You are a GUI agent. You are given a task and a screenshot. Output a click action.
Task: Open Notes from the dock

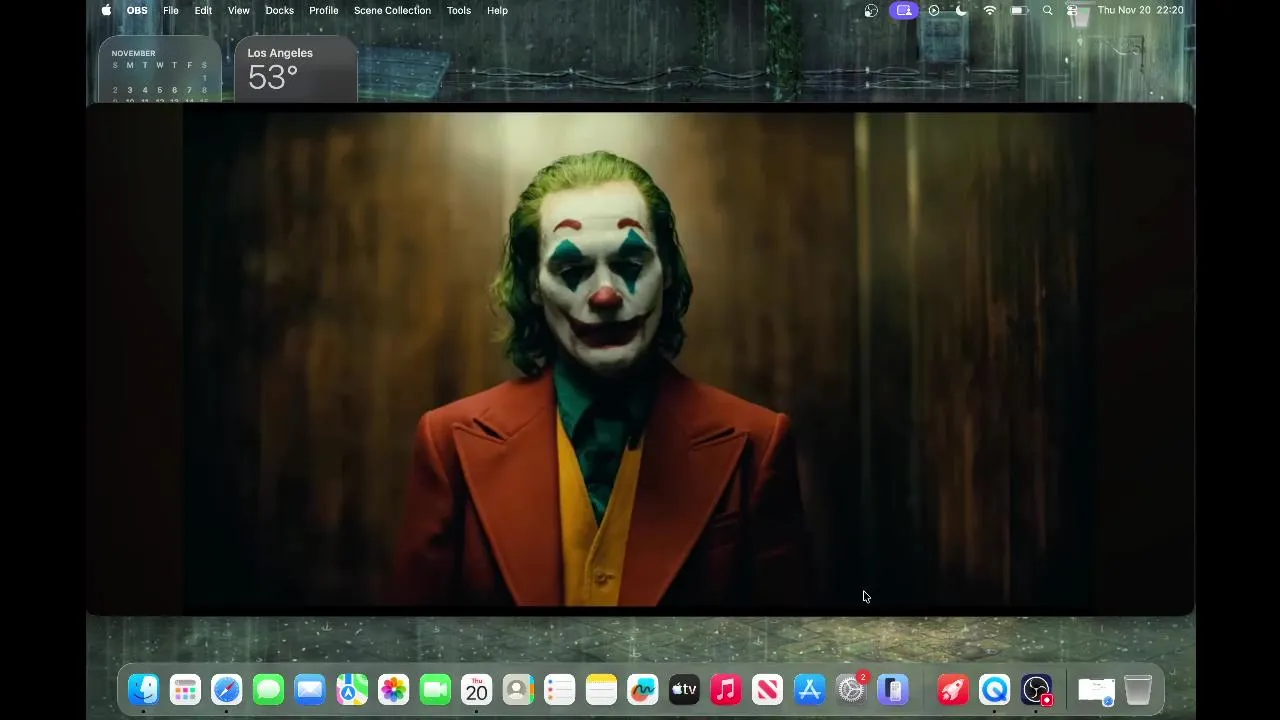[602, 689]
